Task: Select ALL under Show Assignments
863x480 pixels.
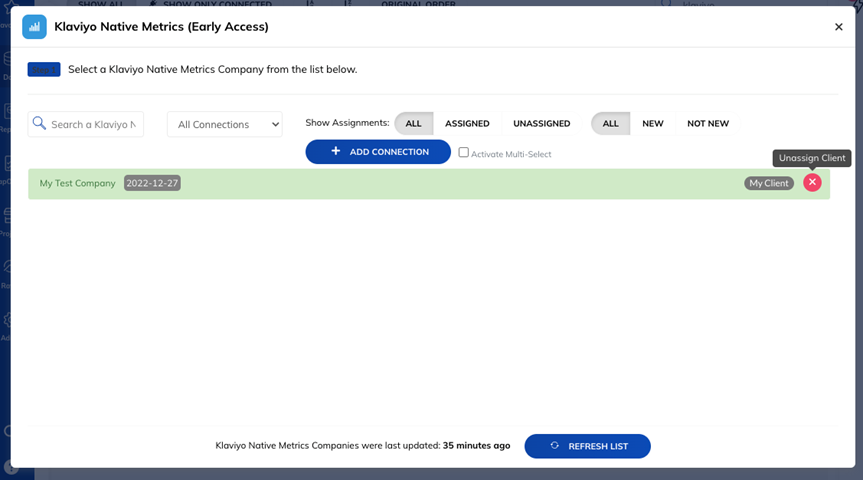Action: tap(413, 123)
